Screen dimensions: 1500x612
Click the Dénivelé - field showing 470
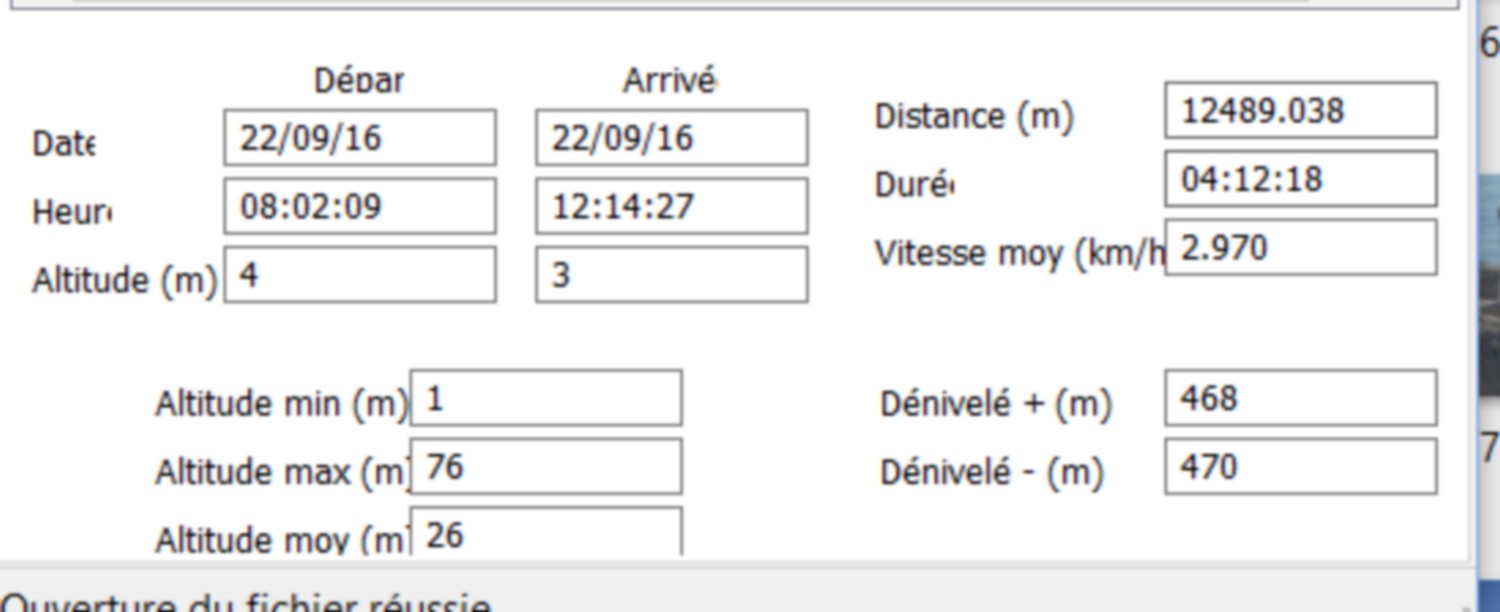(x=1301, y=466)
